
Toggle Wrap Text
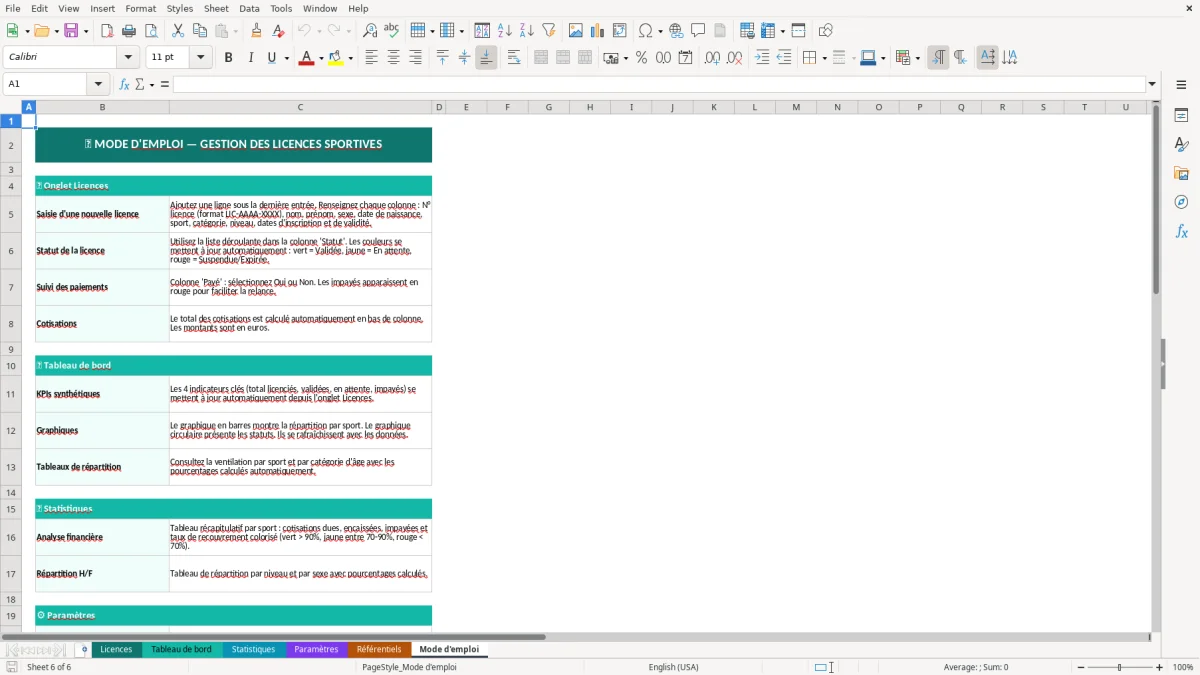point(514,58)
